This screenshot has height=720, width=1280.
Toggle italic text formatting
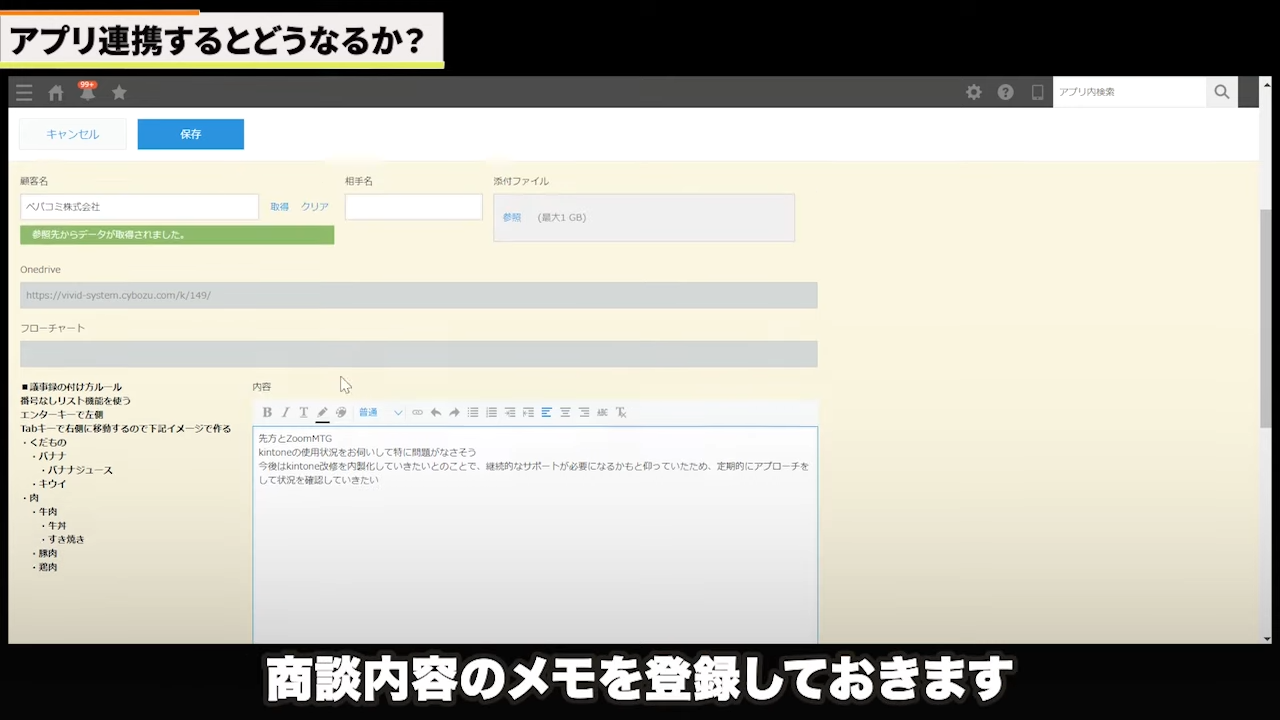tap(285, 412)
